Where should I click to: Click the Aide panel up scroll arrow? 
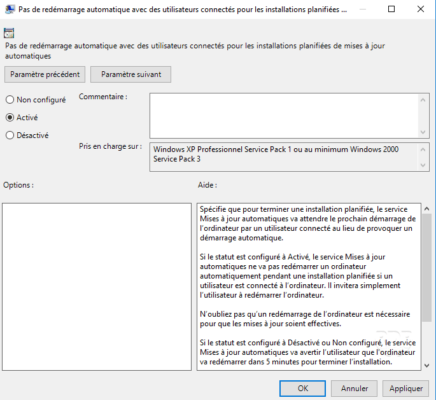click(x=427, y=209)
